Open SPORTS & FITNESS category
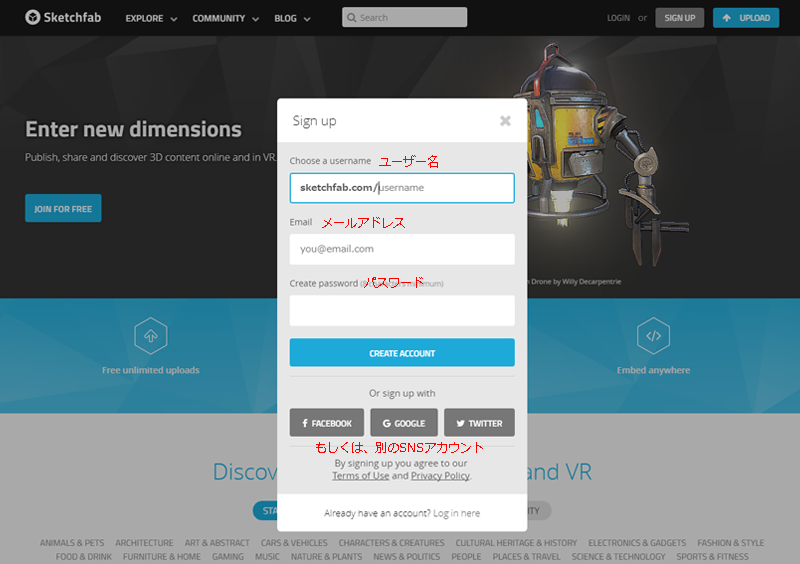Image resolution: width=800 pixels, height=564 pixels. click(x=713, y=556)
